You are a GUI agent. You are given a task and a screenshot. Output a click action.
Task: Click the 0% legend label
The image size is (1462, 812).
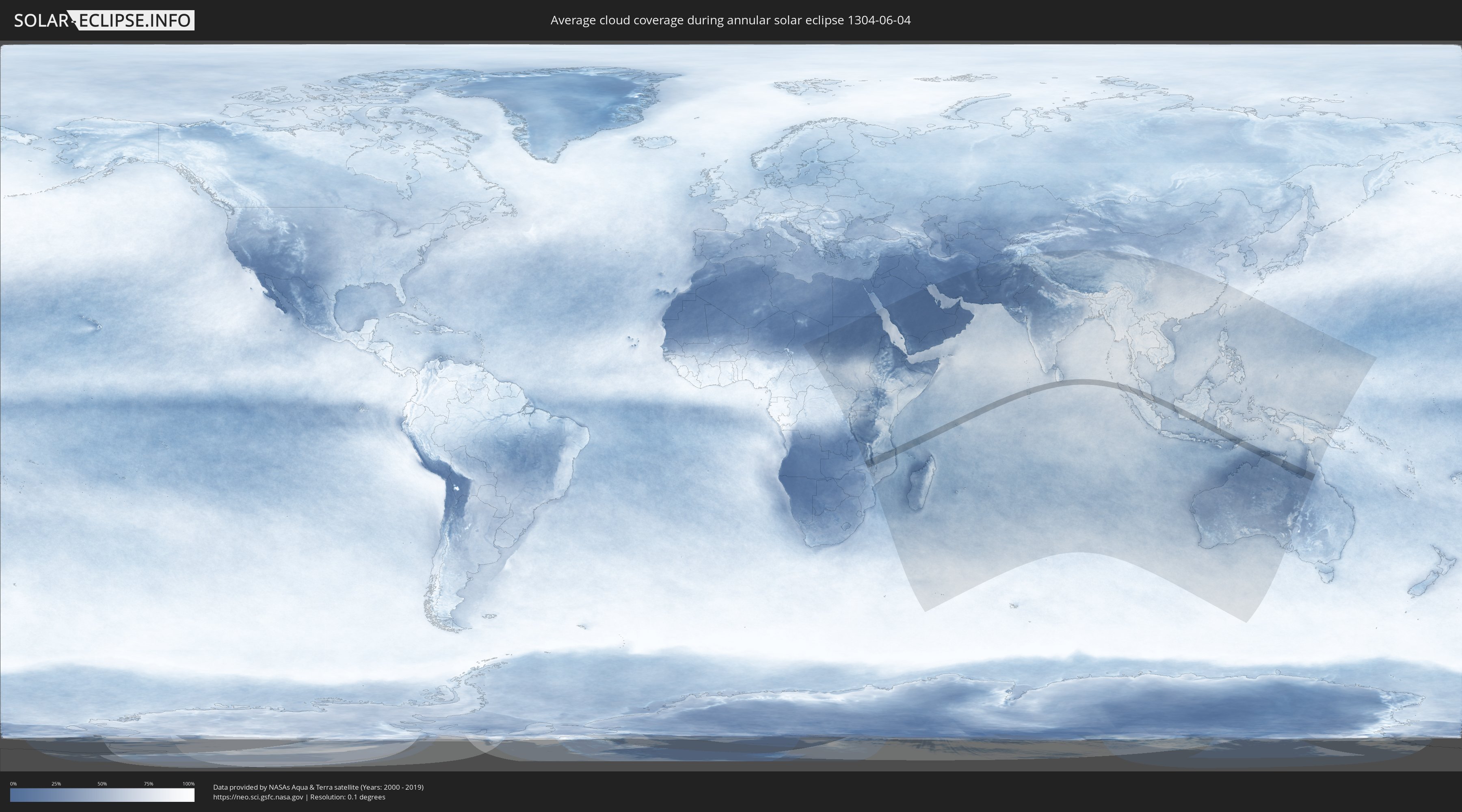(x=13, y=784)
